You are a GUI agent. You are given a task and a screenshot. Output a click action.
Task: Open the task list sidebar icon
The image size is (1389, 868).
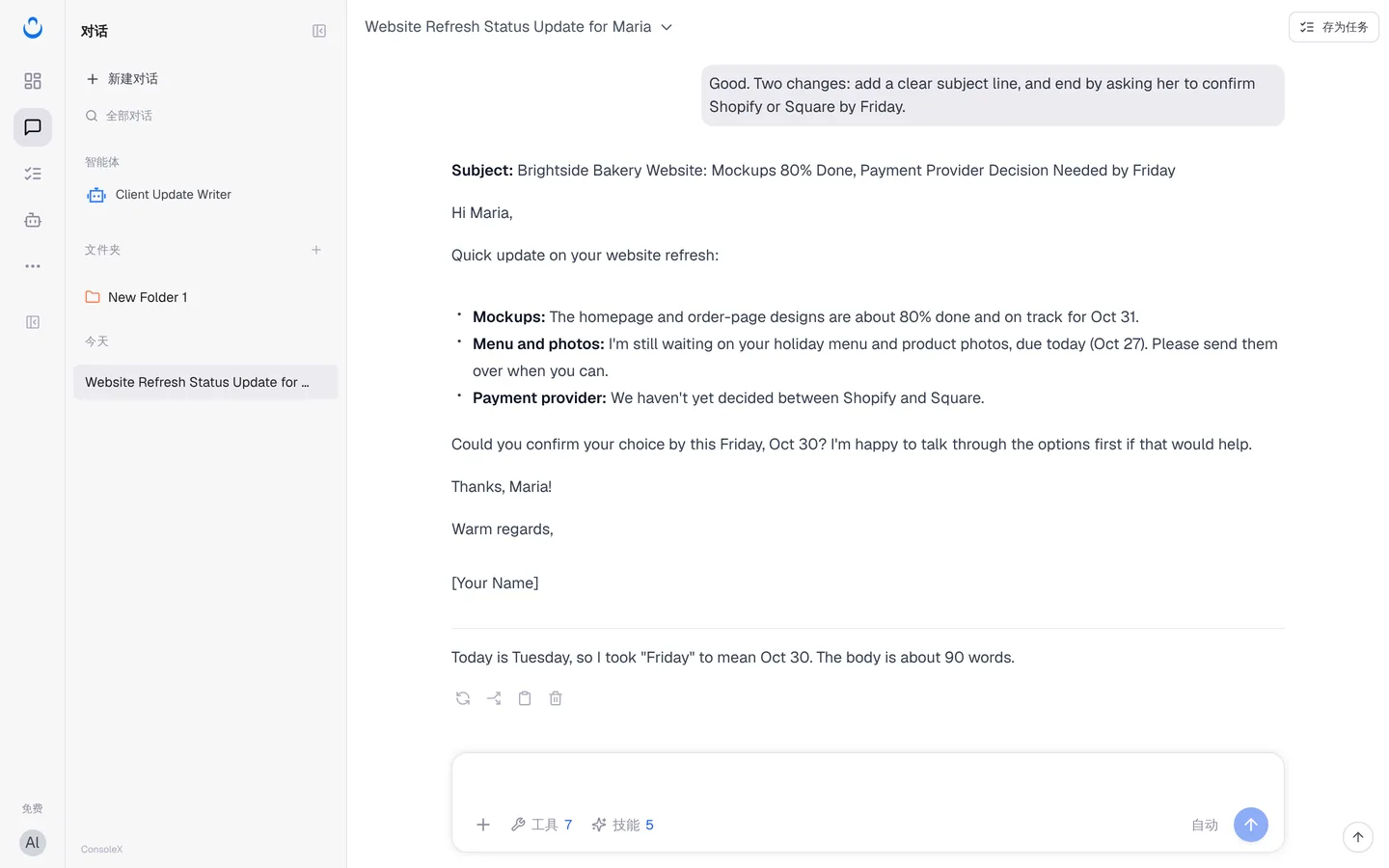33,174
